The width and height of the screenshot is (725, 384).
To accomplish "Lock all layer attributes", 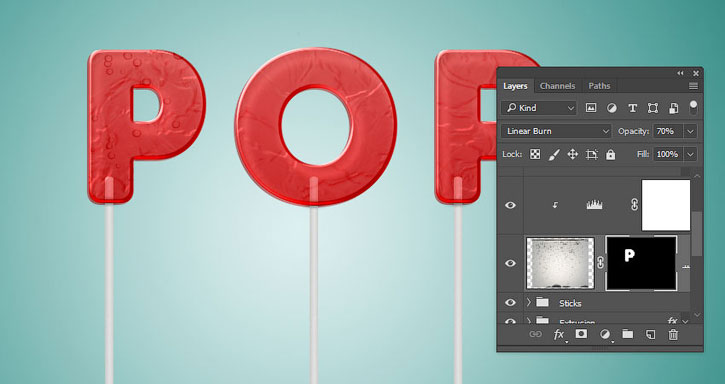I will click(611, 155).
